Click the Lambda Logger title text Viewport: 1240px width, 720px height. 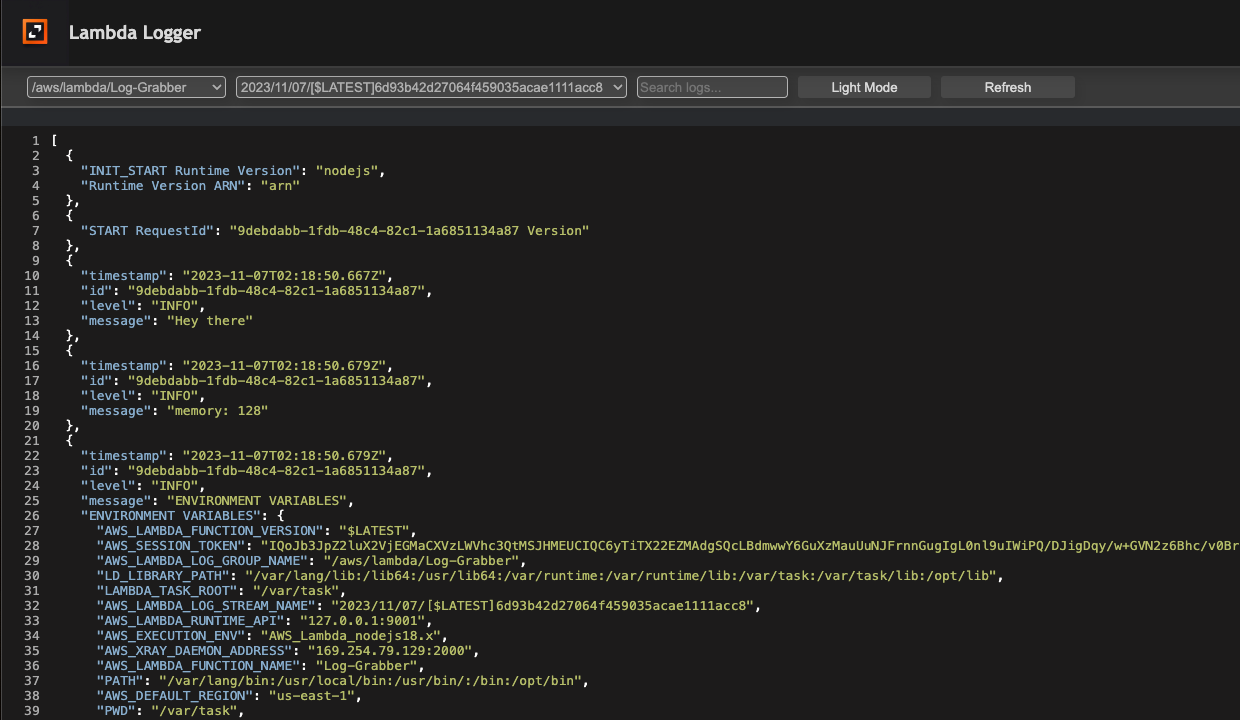135,32
